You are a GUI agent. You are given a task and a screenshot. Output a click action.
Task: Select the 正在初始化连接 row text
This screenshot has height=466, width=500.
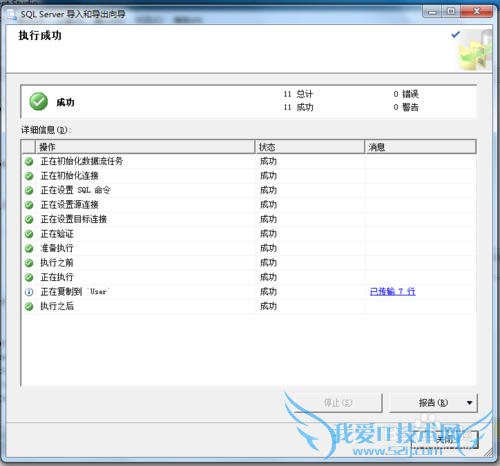(x=69, y=176)
